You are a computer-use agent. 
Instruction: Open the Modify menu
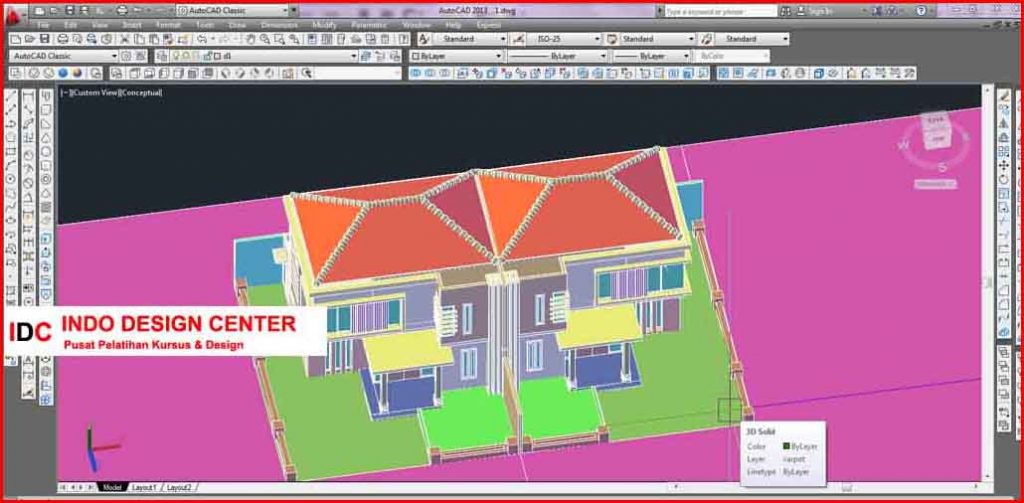click(x=325, y=25)
